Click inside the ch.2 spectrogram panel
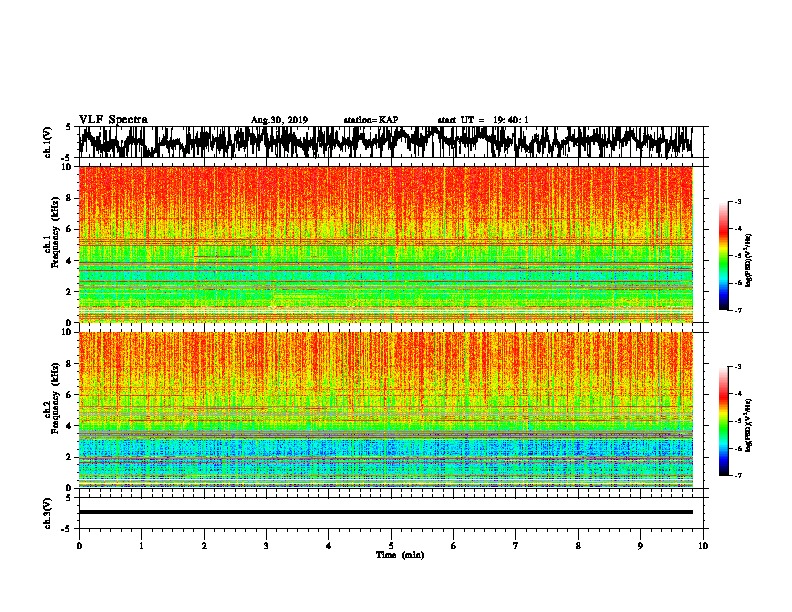This screenshot has height=612, width=792. point(385,410)
